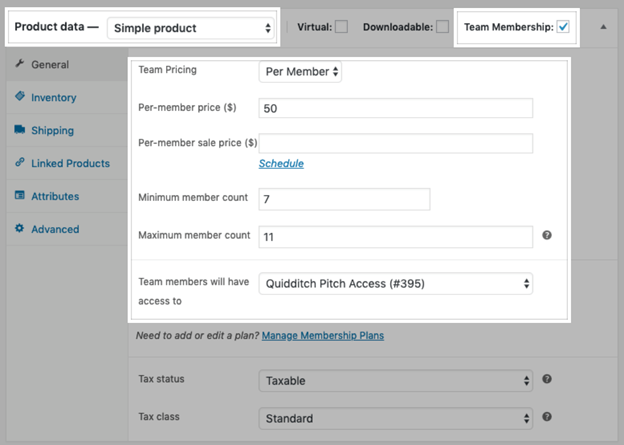The height and width of the screenshot is (445, 624).
Task: Click help icon beside Tax status
Action: point(547,379)
